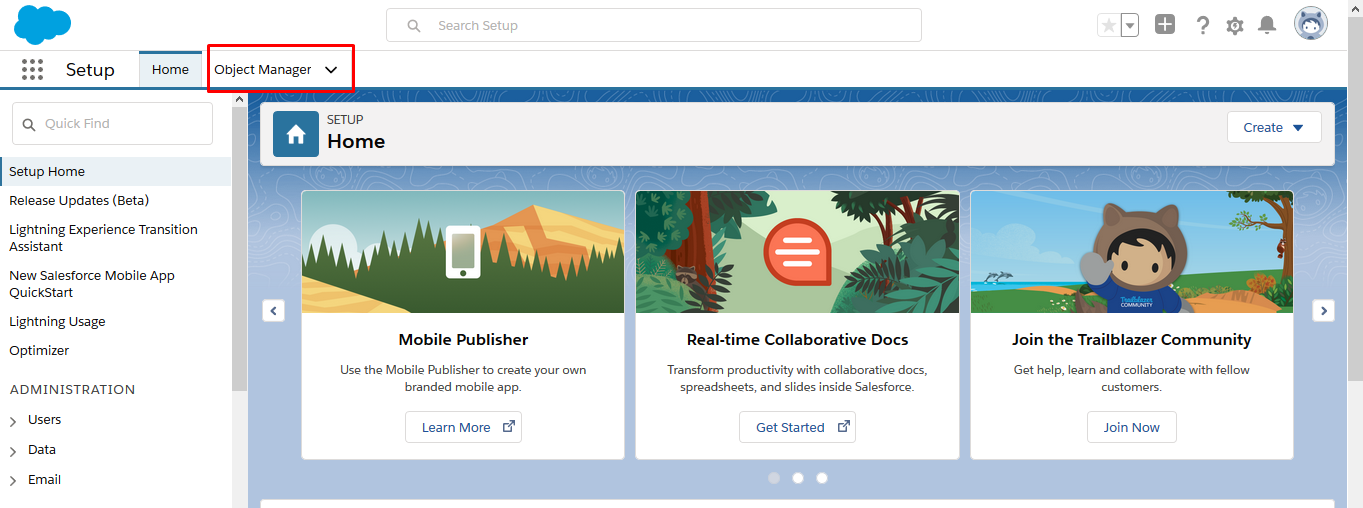The width and height of the screenshot is (1363, 508).
Task: Select the second carousel page indicator dot
Action: [x=798, y=478]
